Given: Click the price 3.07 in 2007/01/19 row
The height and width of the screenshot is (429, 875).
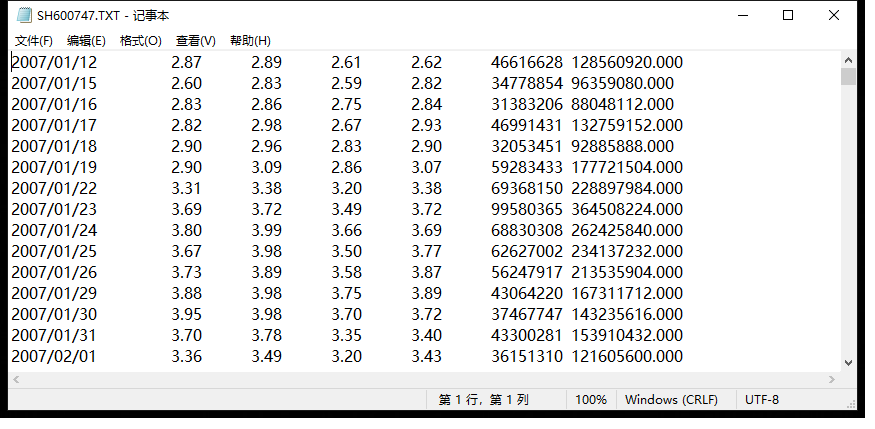Looking at the screenshot, I should (x=426, y=167).
